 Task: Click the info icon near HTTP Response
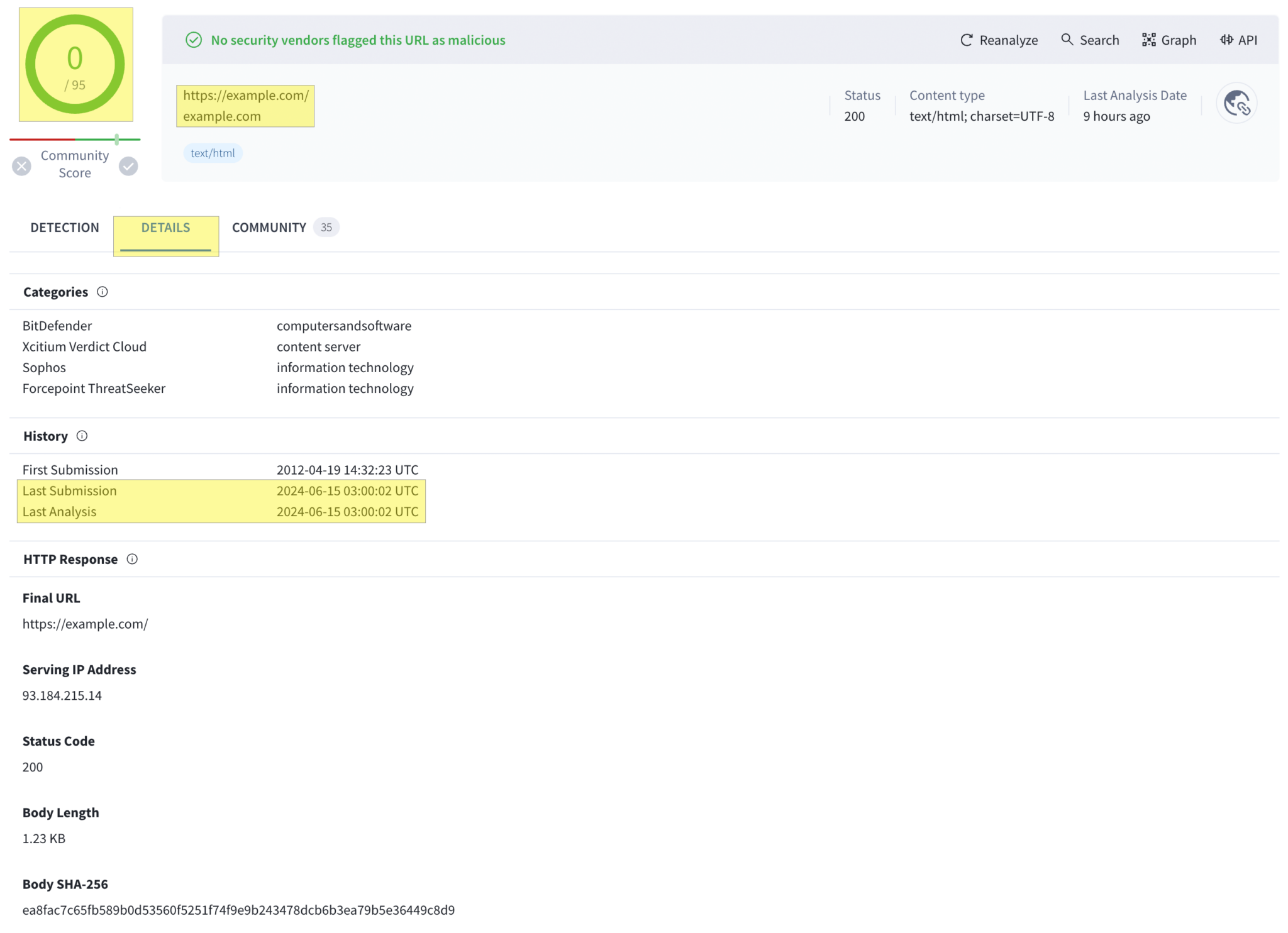point(132,559)
